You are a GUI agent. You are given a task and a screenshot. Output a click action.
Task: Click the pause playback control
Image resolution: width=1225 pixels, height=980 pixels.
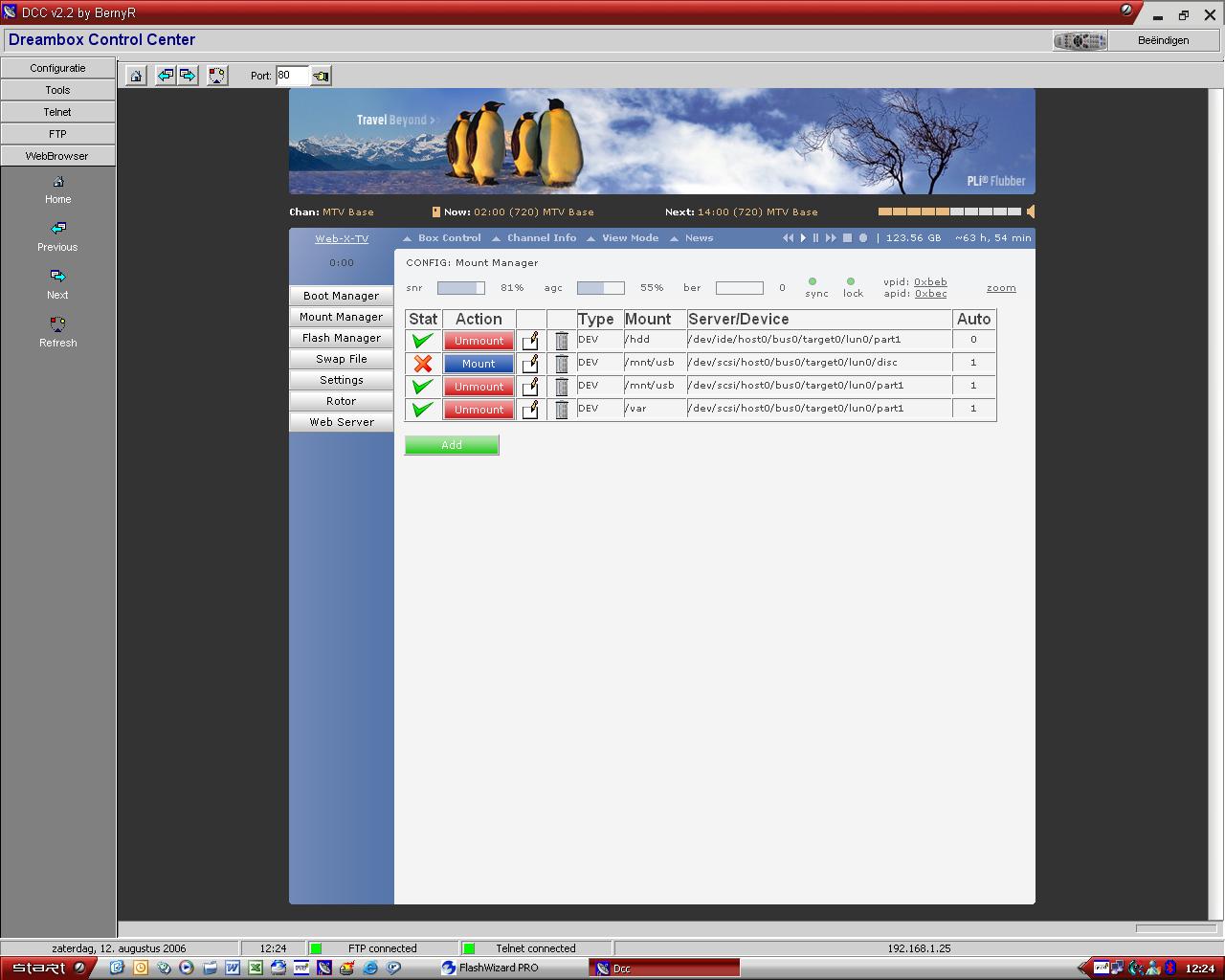tap(816, 238)
